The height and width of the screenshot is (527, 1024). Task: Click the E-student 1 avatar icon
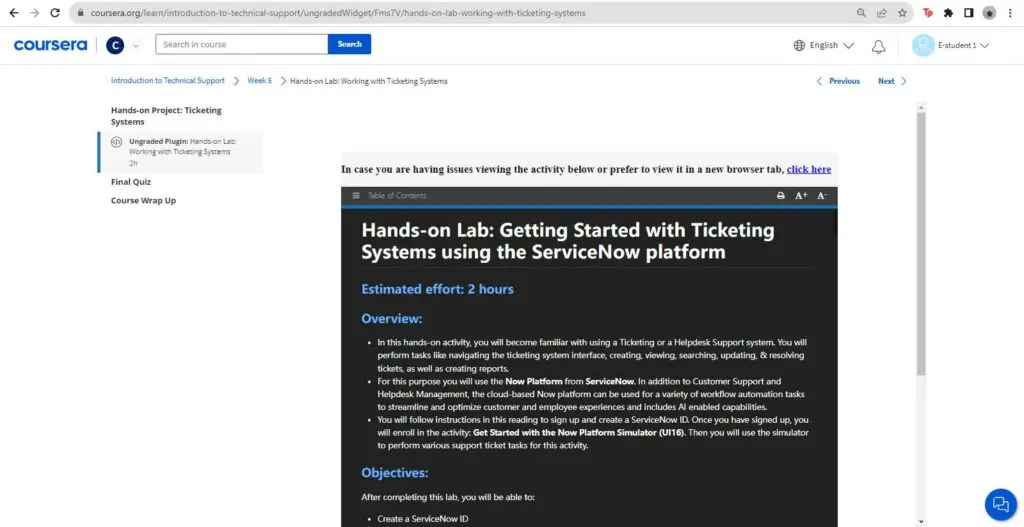coord(923,46)
